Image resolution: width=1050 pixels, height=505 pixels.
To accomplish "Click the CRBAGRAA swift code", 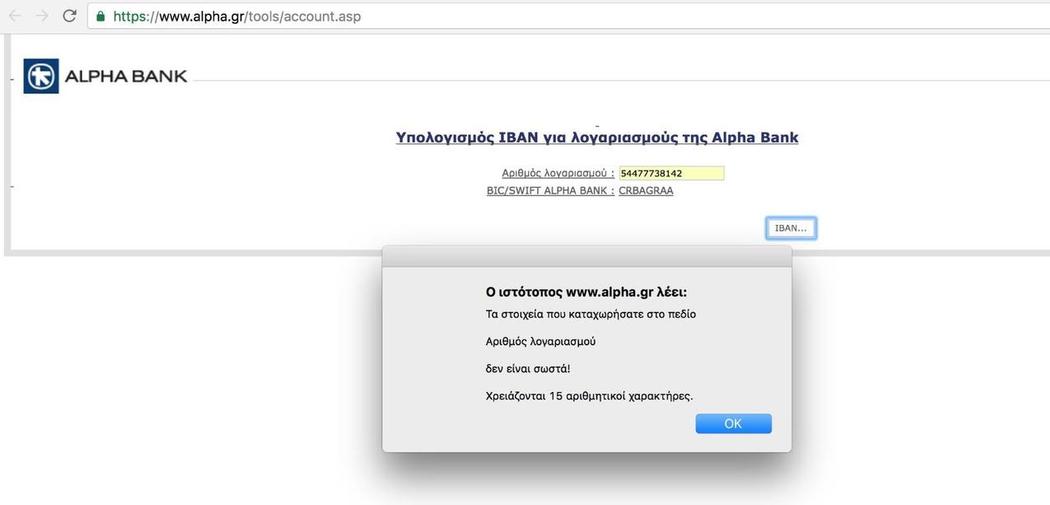I will 646,191.
